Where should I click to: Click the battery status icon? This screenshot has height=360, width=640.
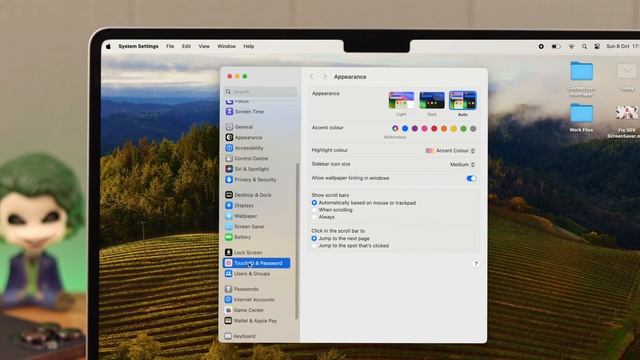(556, 47)
